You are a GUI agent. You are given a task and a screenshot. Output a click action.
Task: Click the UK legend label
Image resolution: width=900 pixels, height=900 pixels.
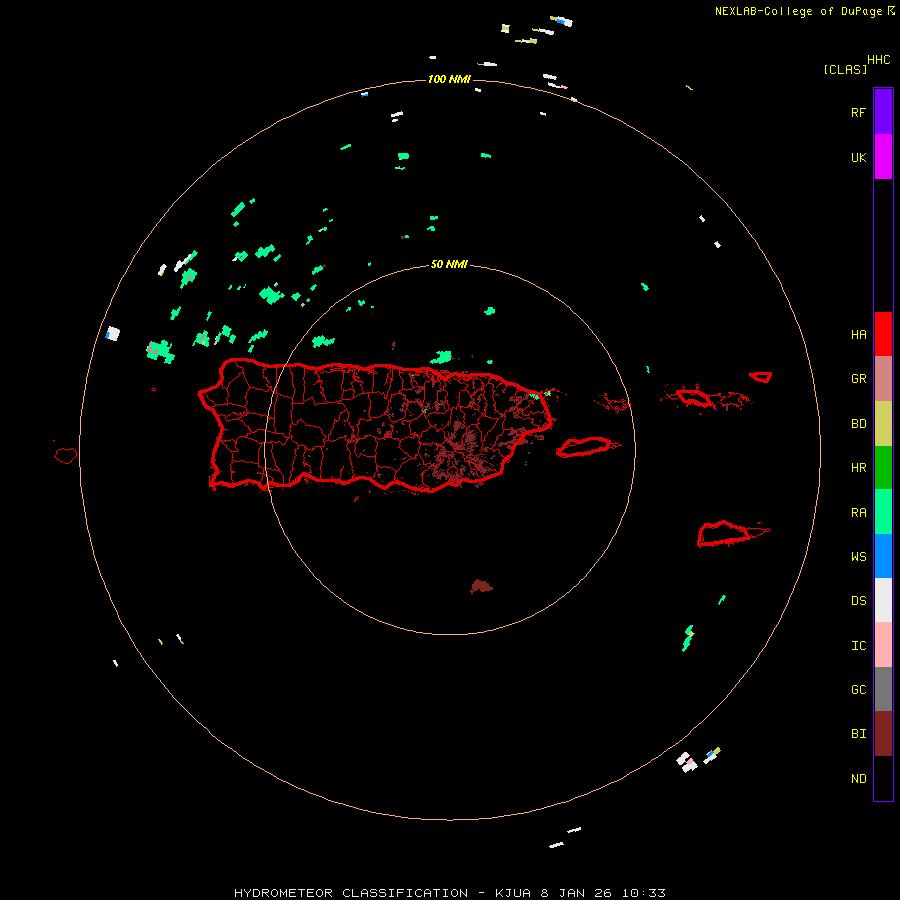point(858,158)
